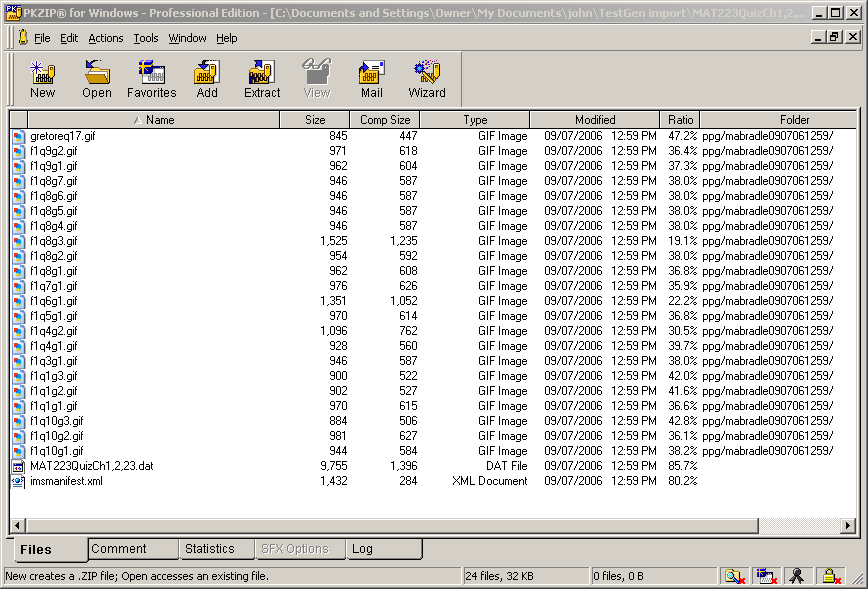This screenshot has height=589, width=868.
Task: Click the ribbon badge status bar icon
Action: tap(797, 576)
